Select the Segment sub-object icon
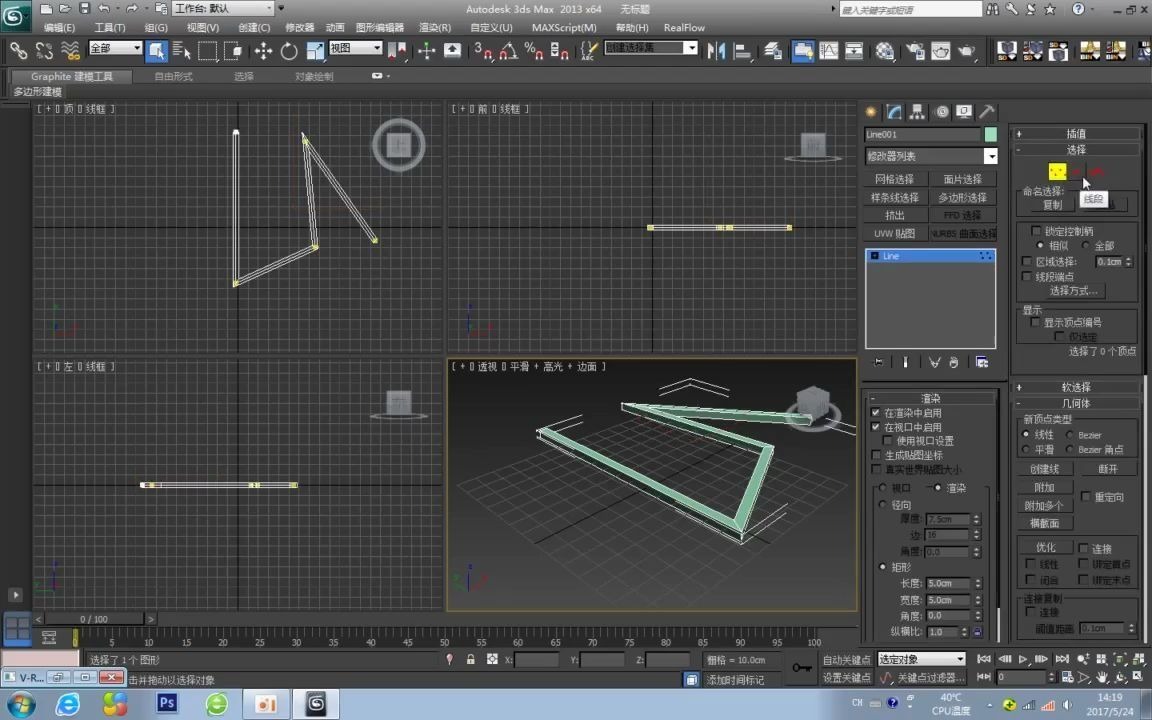This screenshot has height=720, width=1152. [x=1077, y=171]
